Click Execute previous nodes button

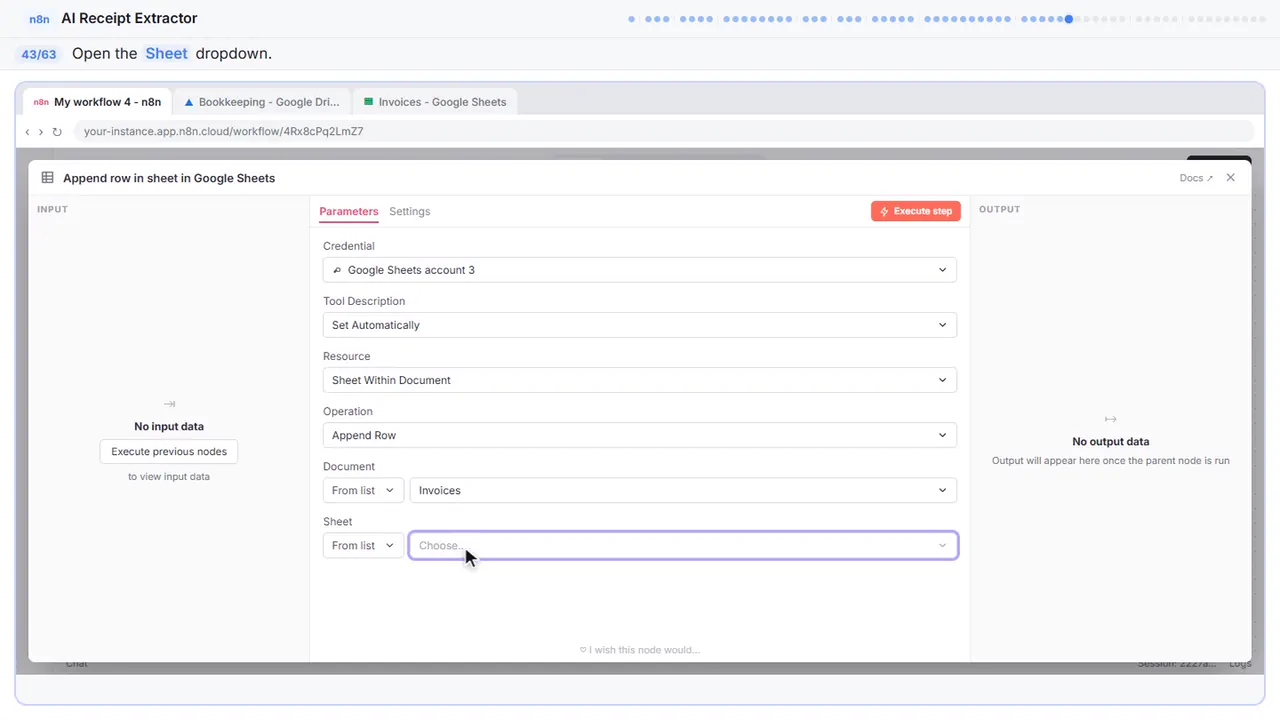[169, 451]
